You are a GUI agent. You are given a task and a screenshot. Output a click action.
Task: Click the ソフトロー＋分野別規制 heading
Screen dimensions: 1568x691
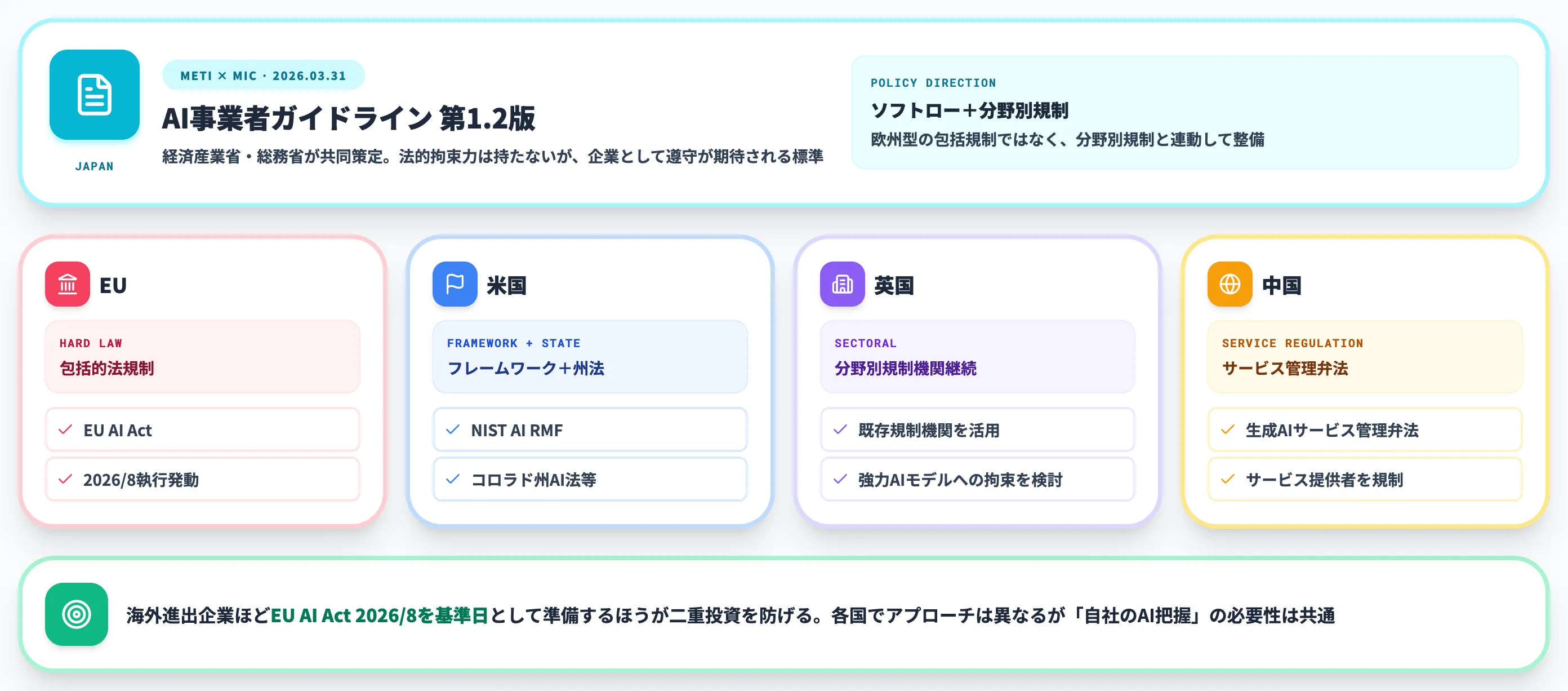[x=969, y=110]
